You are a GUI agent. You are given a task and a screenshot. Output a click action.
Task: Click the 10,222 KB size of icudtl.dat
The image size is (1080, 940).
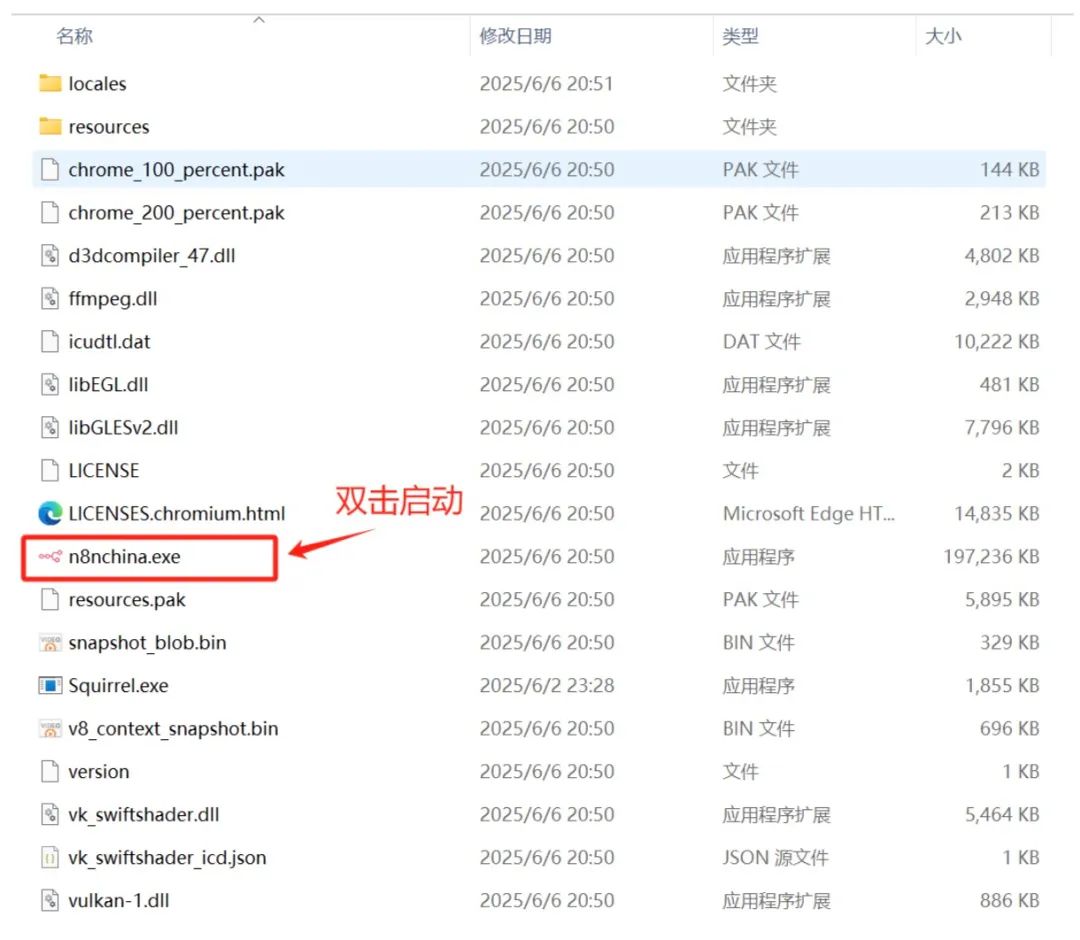click(997, 342)
